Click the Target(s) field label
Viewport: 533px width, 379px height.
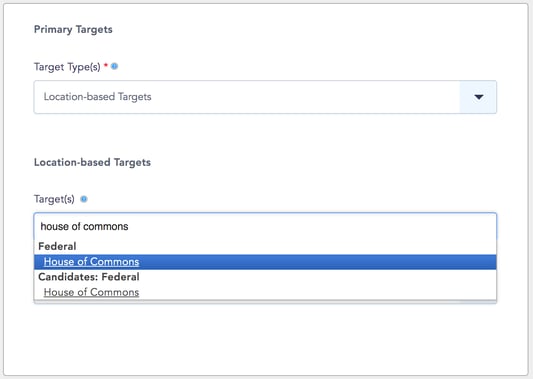(54, 199)
